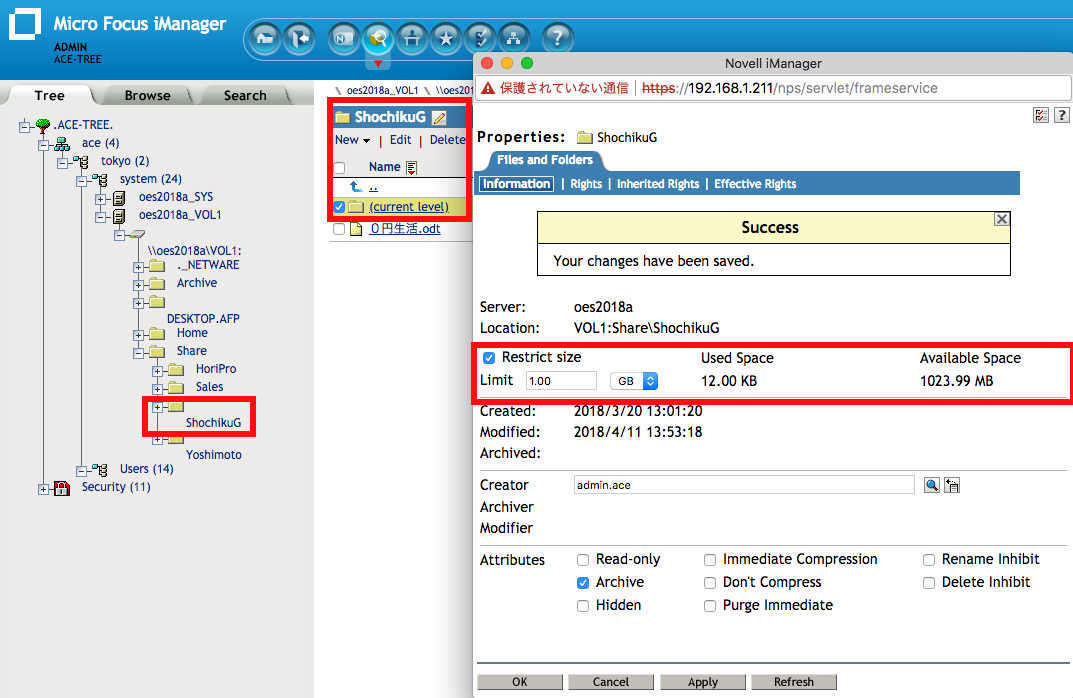Open the Preferences checklist toolbar icon
Viewport: 1073px width, 698px height.
point(480,38)
